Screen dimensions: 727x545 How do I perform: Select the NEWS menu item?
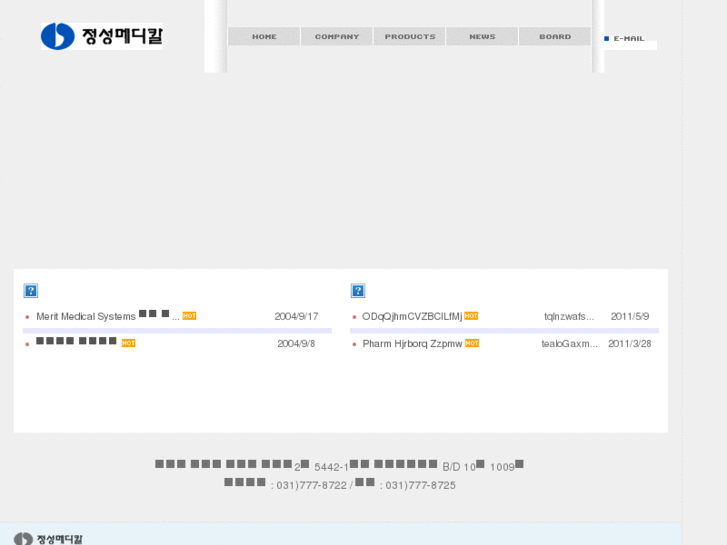[x=482, y=37]
